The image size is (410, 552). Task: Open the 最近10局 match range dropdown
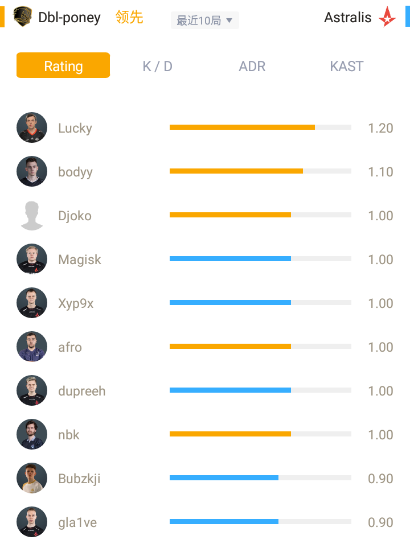coord(205,20)
